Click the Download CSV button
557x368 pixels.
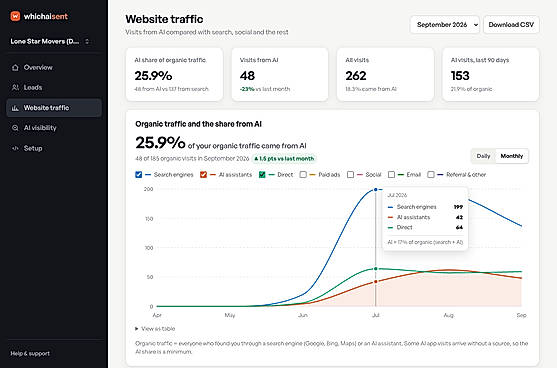click(511, 25)
